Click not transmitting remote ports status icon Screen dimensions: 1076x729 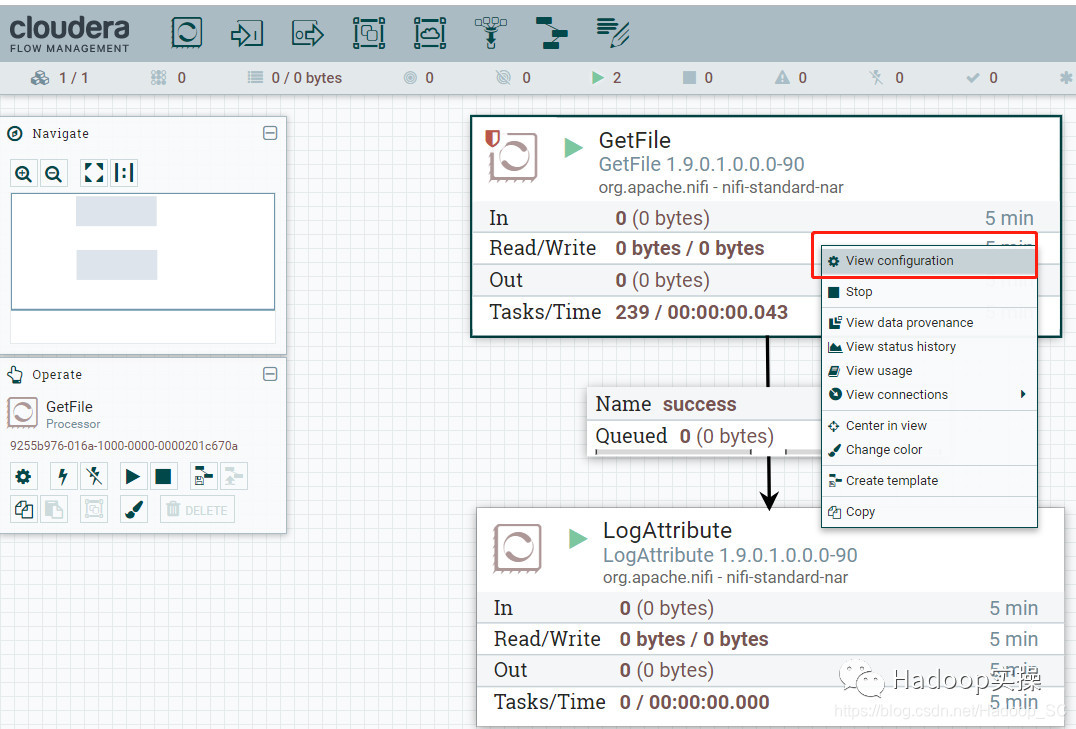[x=503, y=78]
